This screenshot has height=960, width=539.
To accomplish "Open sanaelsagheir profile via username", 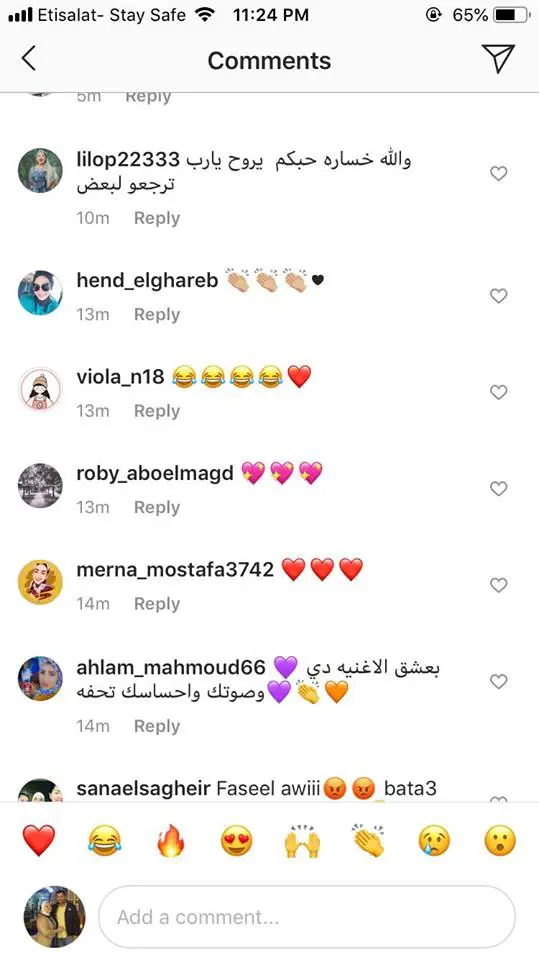I will tap(143, 788).
